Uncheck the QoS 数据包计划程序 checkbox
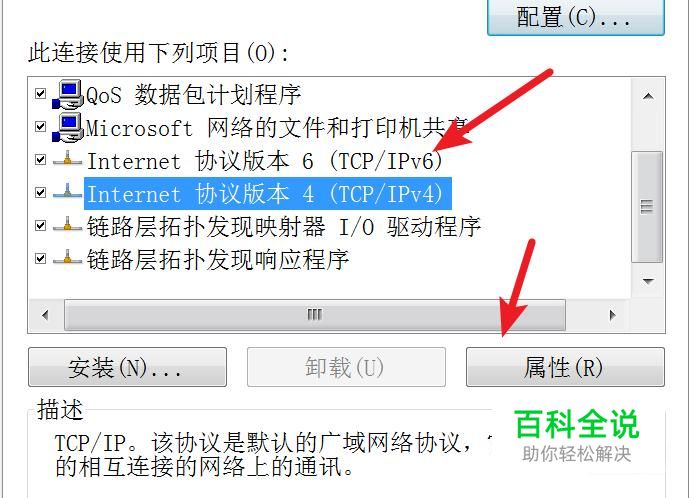This screenshot has width=690, height=498. coord(40,93)
